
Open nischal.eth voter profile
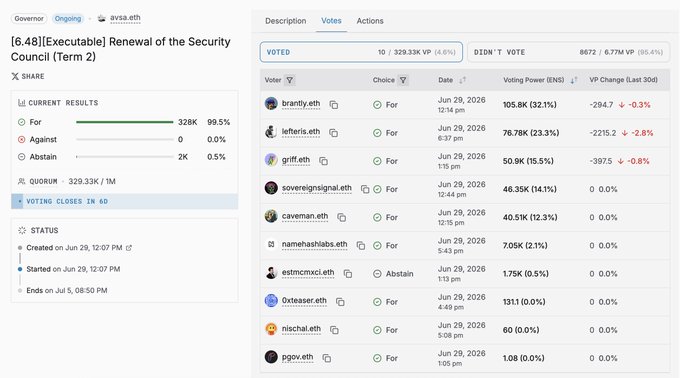(x=301, y=329)
